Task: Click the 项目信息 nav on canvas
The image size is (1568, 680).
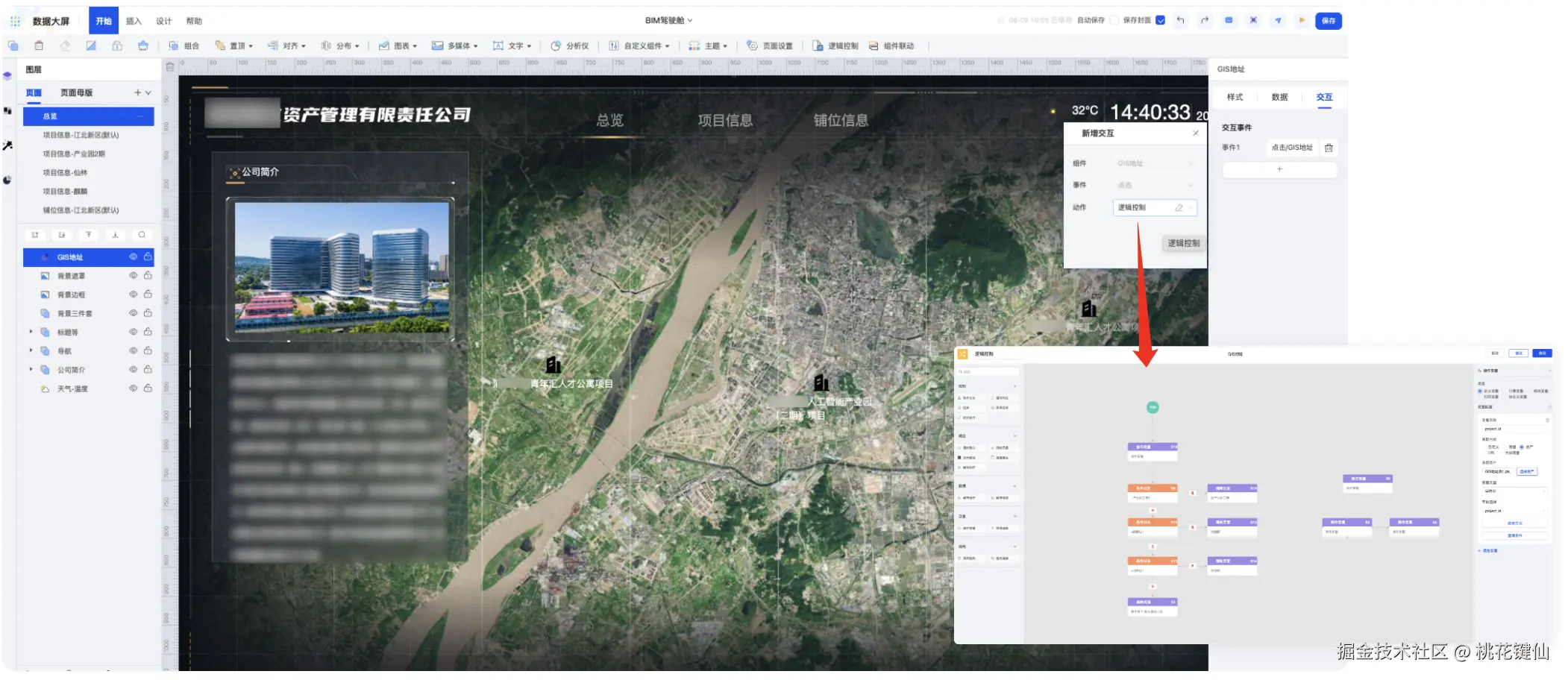Action: (725, 120)
